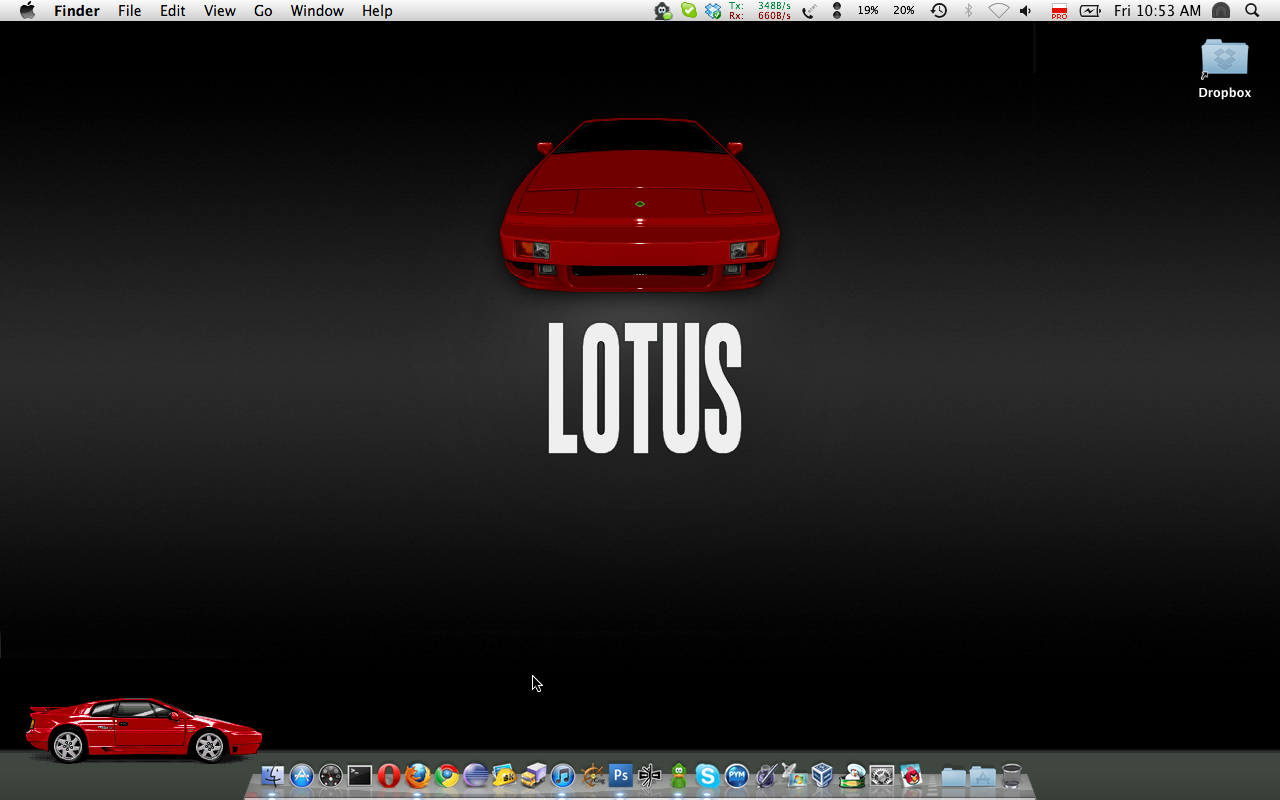Open iTunes from the dock
This screenshot has height=800, width=1280.
click(x=563, y=776)
